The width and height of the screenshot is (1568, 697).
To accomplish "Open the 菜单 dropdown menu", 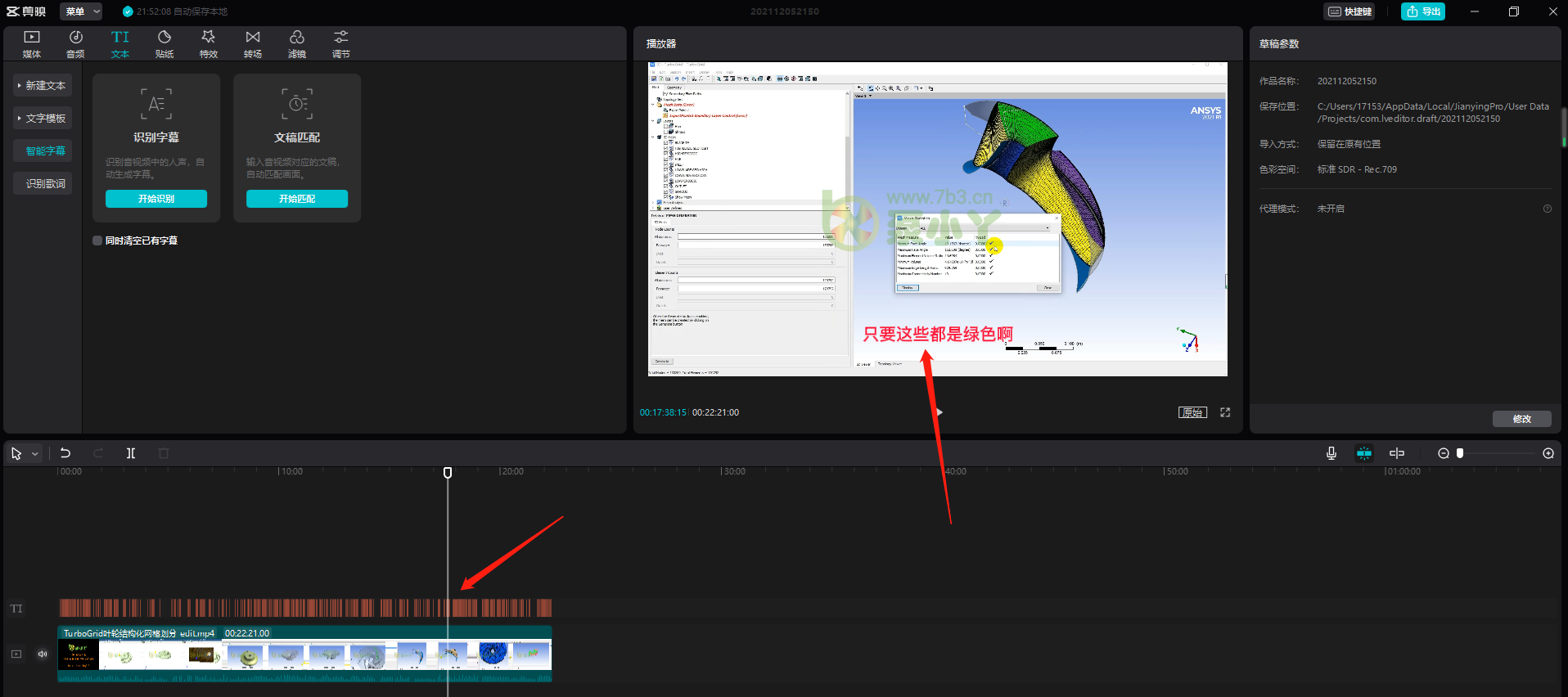I will (x=81, y=11).
